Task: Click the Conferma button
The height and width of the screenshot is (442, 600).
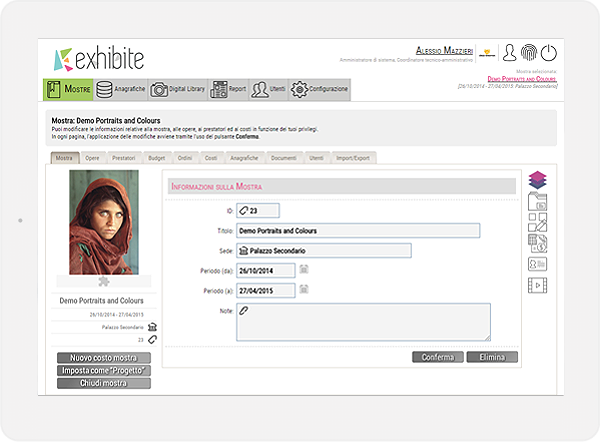Action: coord(438,357)
